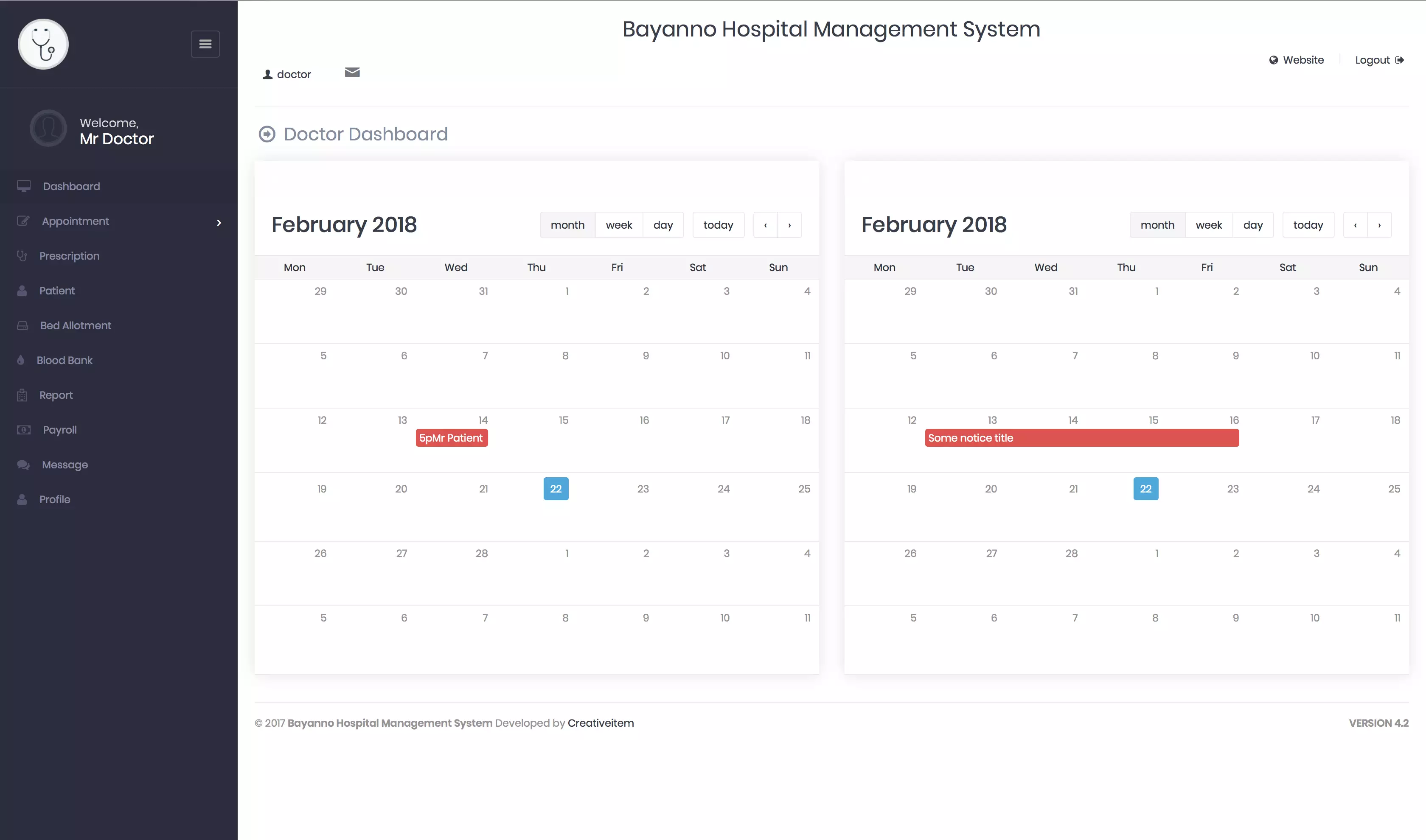1426x840 pixels.
Task: Click the Profile person icon
Action: pos(22,499)
